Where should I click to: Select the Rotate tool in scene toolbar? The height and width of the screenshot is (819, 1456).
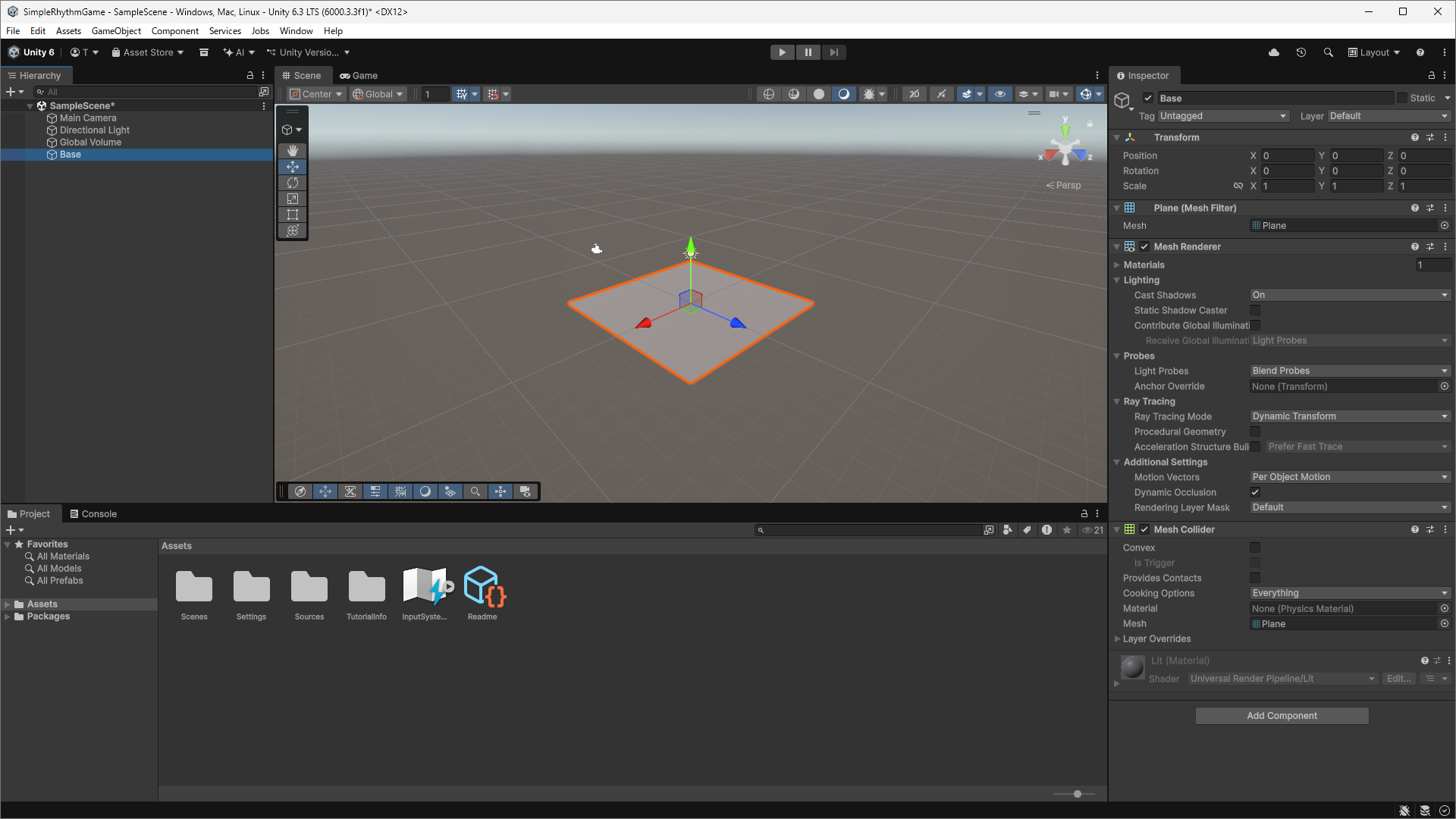tap(293, 183)
